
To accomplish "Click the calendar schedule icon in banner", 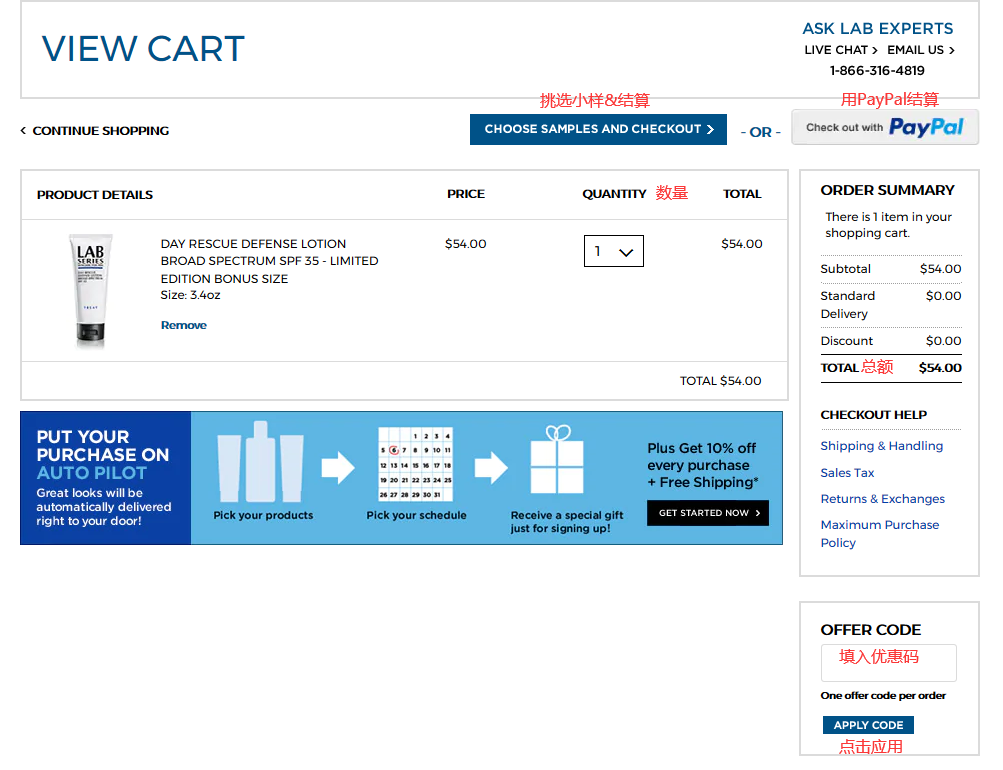I will click(x=415, y=465).
